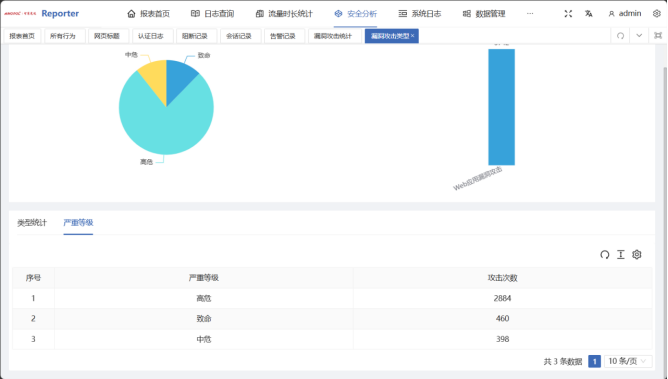The height and width of the screenshot is (379, 668).
Task: Refresh the table data
Action: pyautogui.click(x=605, y=255)
